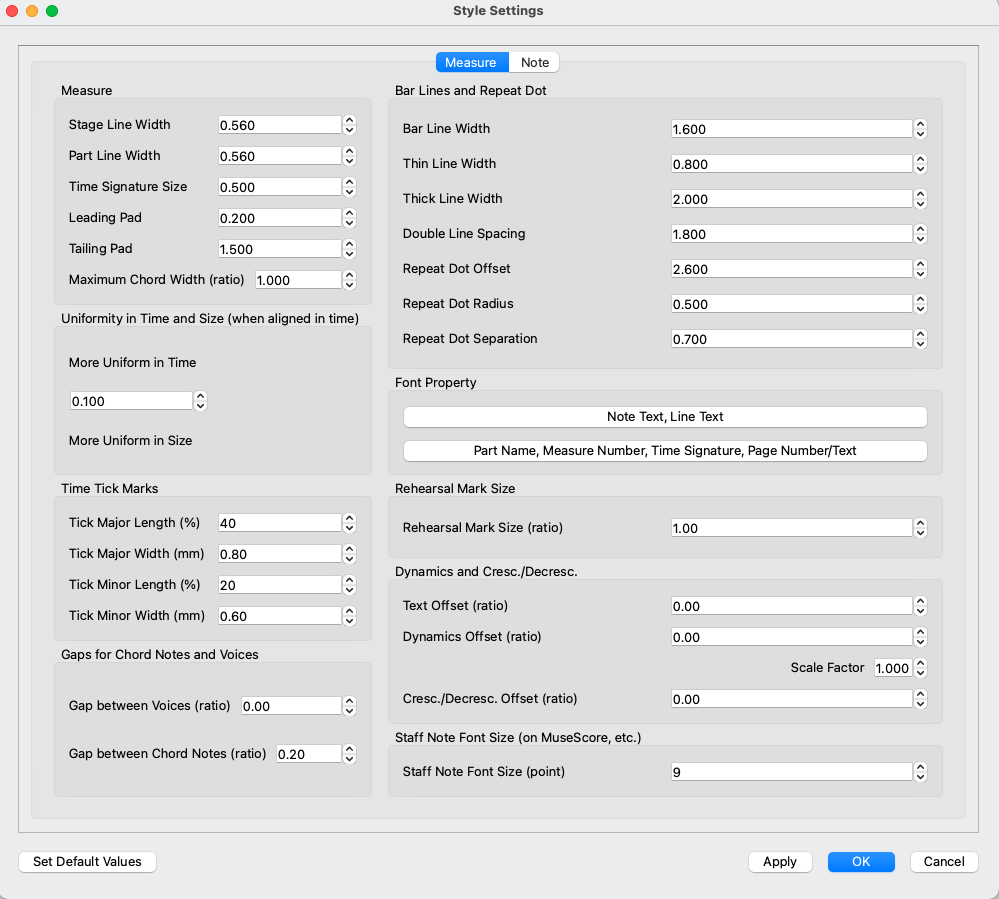The width and height of the screenshot is (999, 899).
Task: Click Set Default Values button
Action: click(87, 861)
